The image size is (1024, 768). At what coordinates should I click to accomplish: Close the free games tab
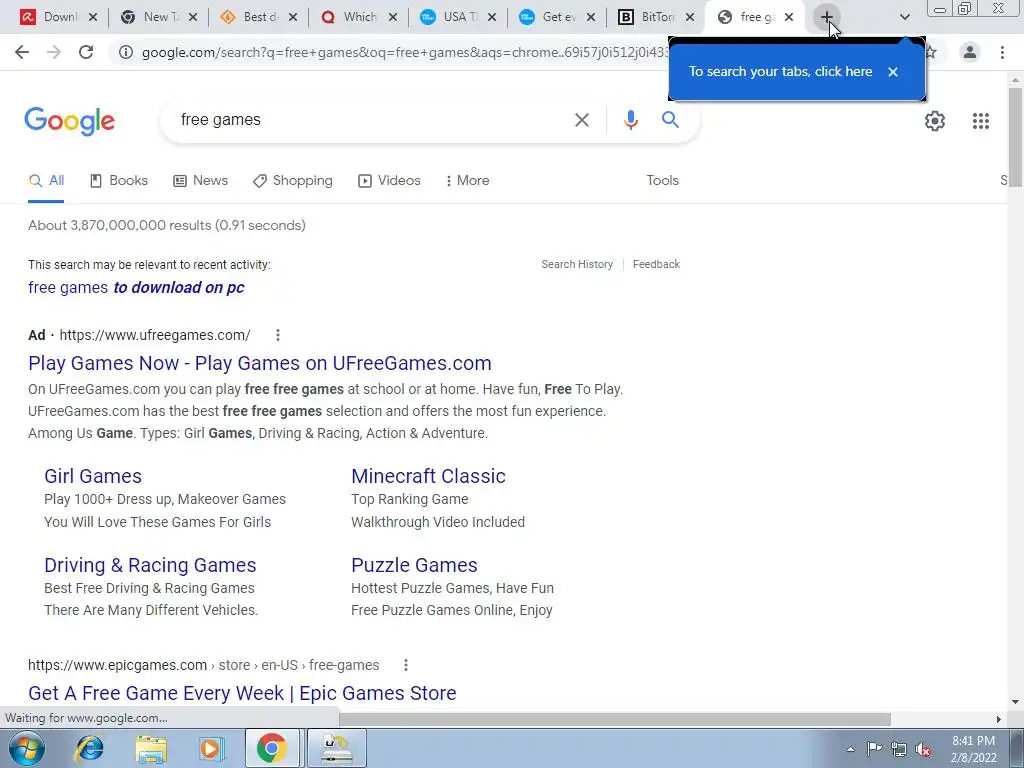(x=789, y=17)
